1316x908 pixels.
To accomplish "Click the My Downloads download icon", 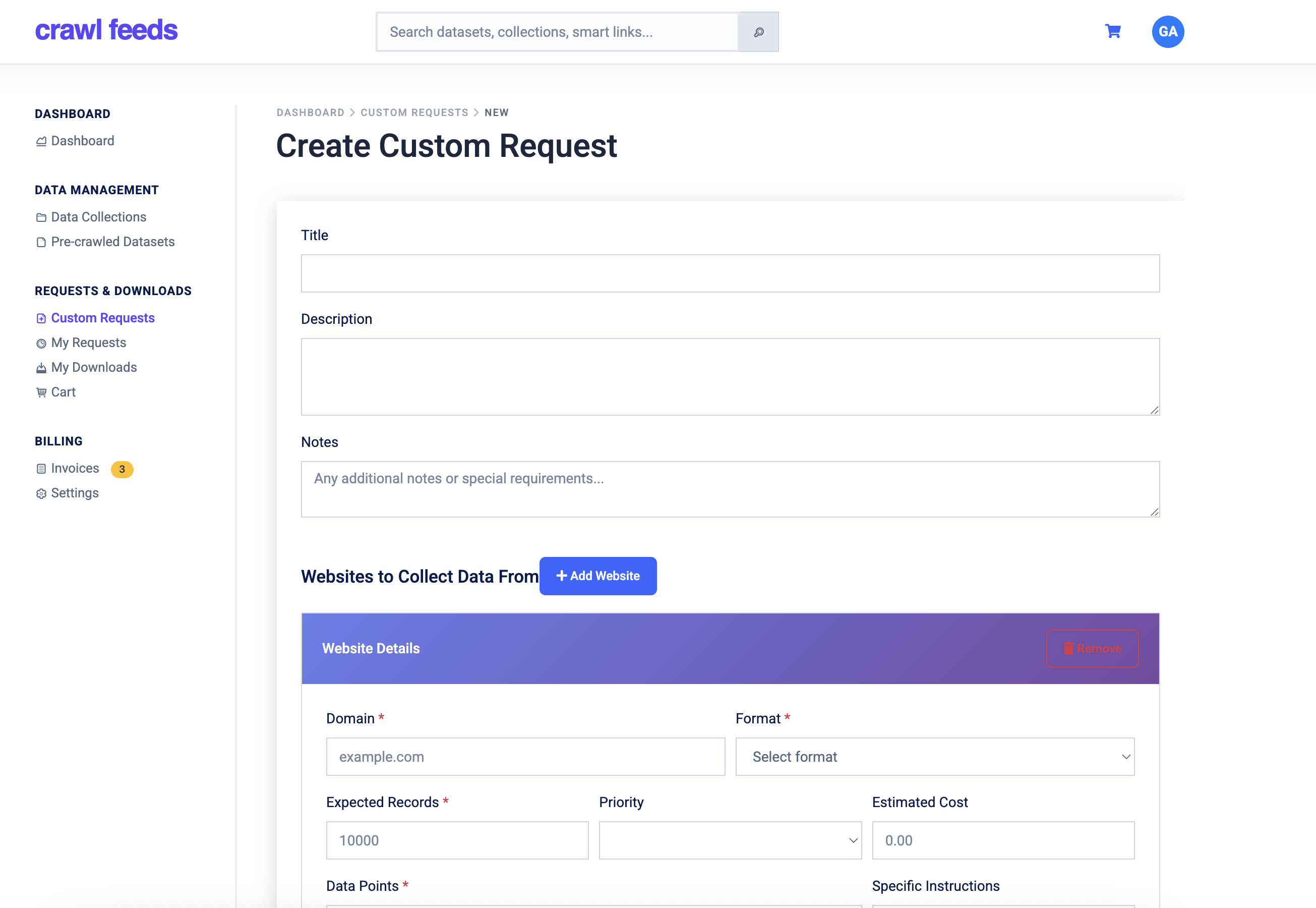I will [41, 368].
